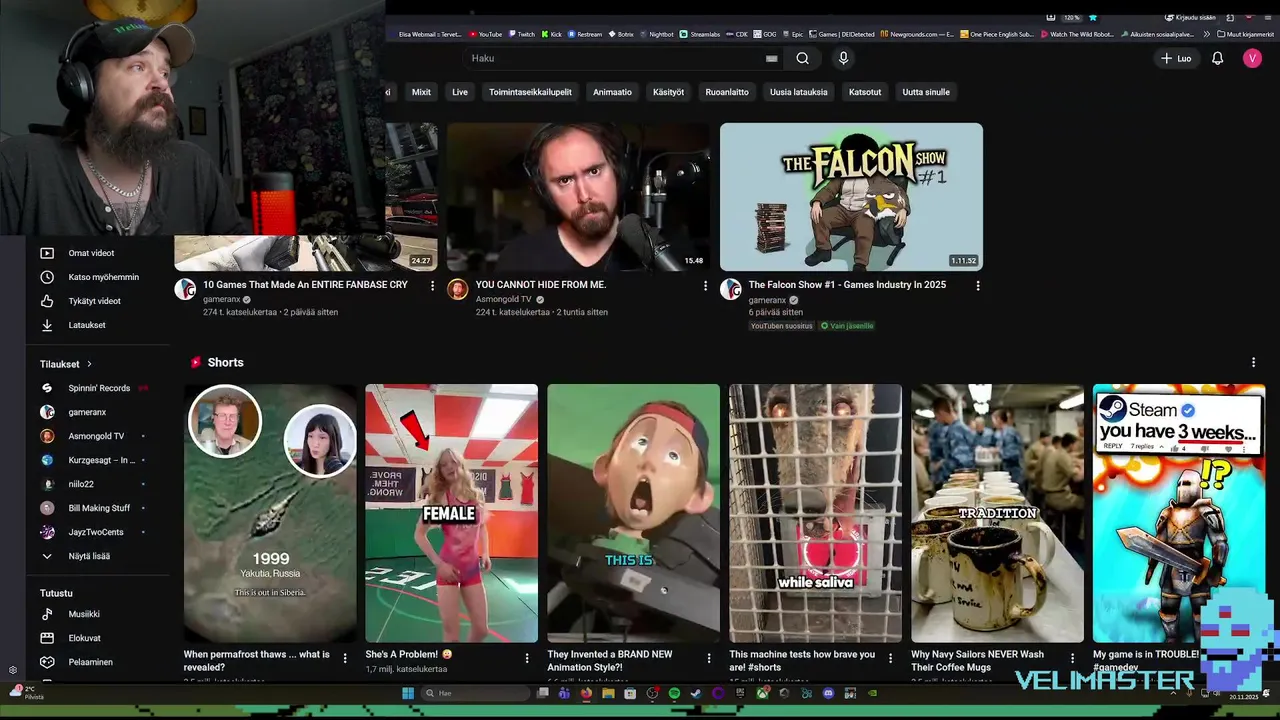
Task: Open the Twitch bookmark
Action: click(521, 34)
